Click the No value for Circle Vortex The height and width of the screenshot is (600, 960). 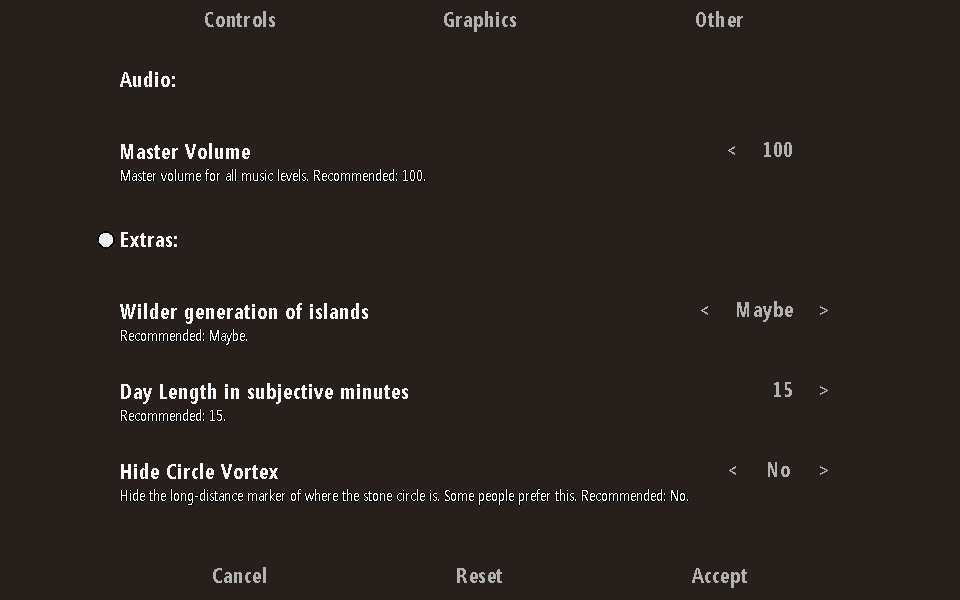[778, 470]
